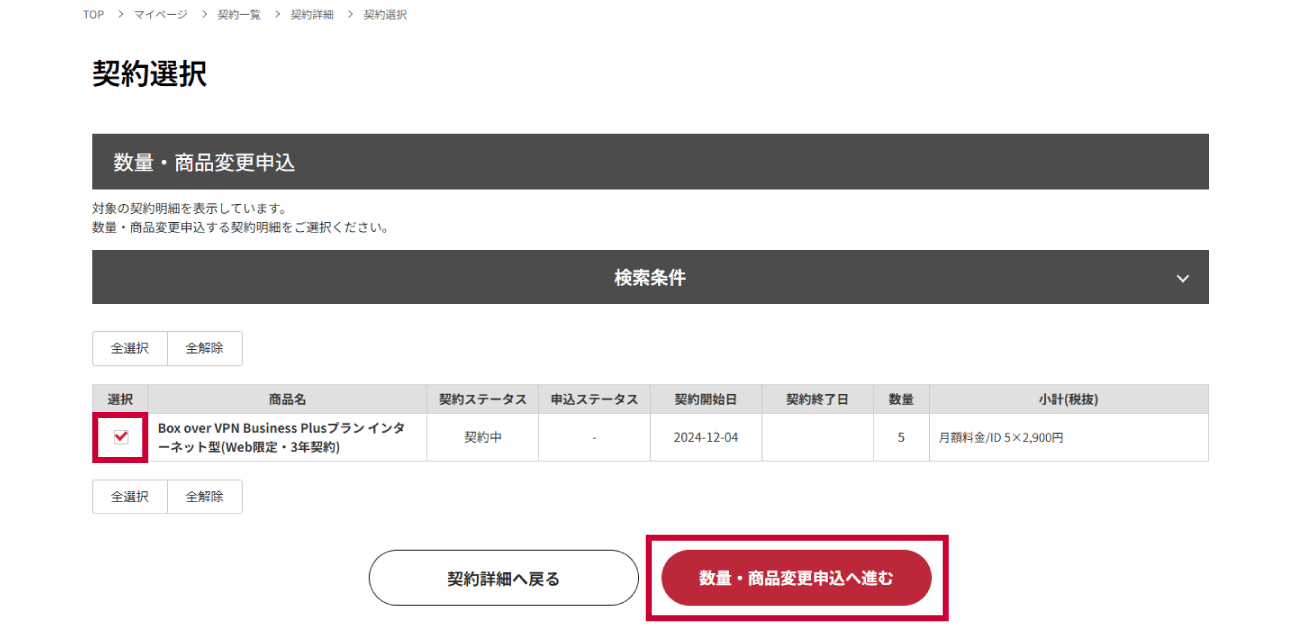Click the 商品名 column header
This screenshot has height=640, width=1304.
287,399
